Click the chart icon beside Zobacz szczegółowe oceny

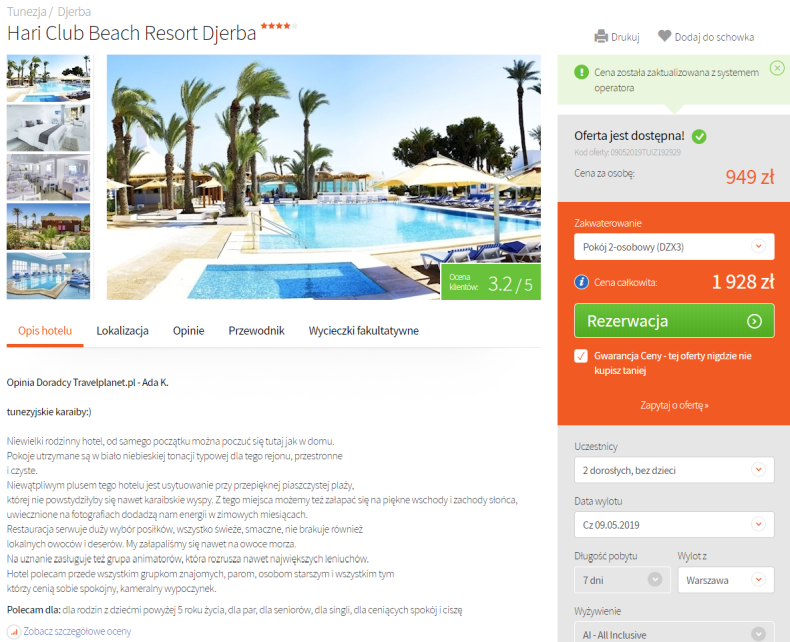pos(14,631)
